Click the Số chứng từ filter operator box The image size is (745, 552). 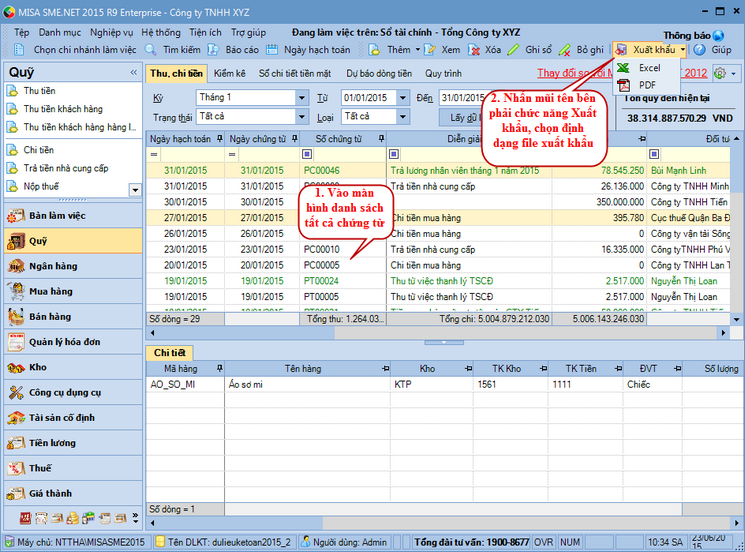click(307, 154)
